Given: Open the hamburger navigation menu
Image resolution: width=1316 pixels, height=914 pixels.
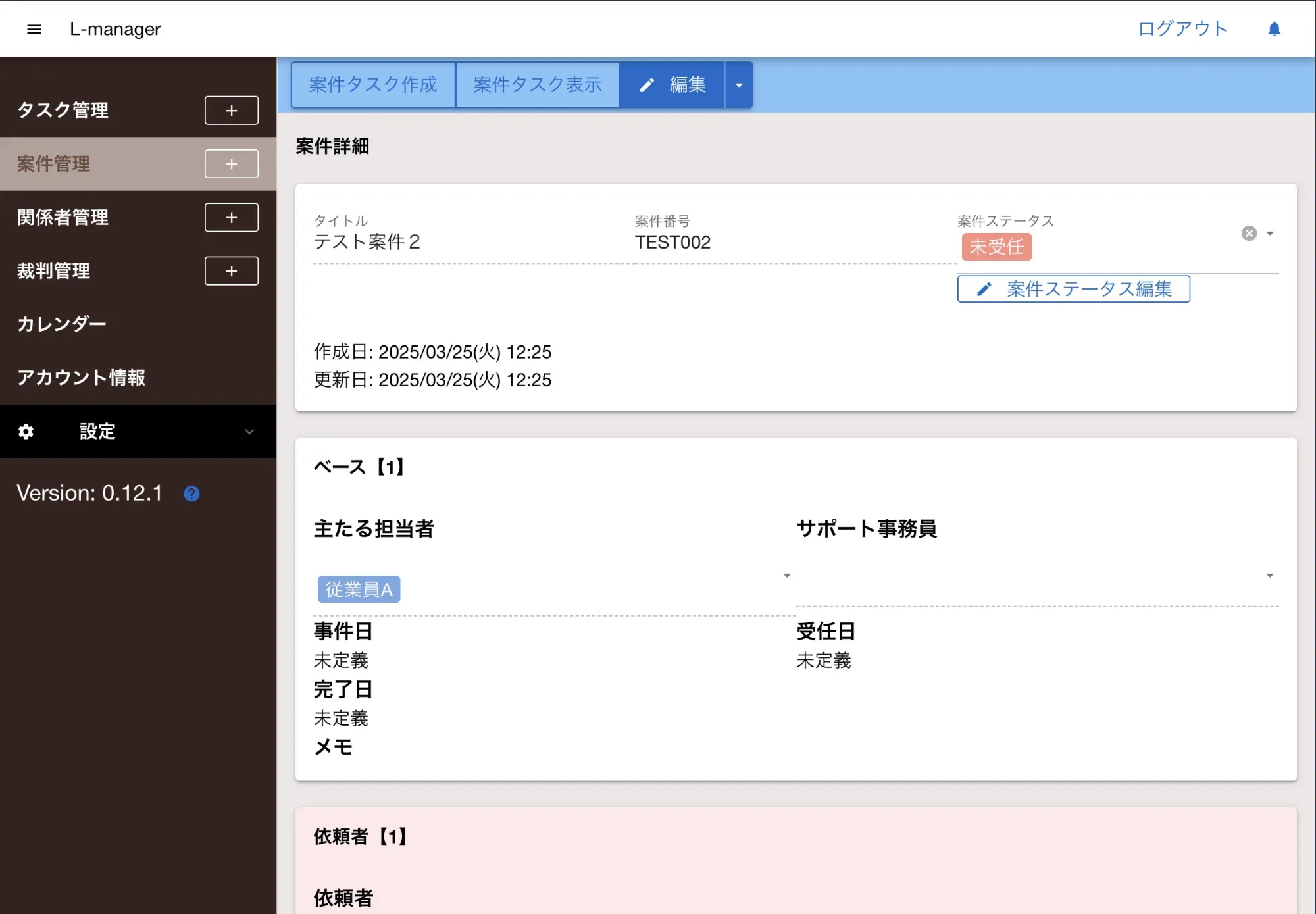Looking at the screenshot, I should pyautogui.click(x=34, y=29).
